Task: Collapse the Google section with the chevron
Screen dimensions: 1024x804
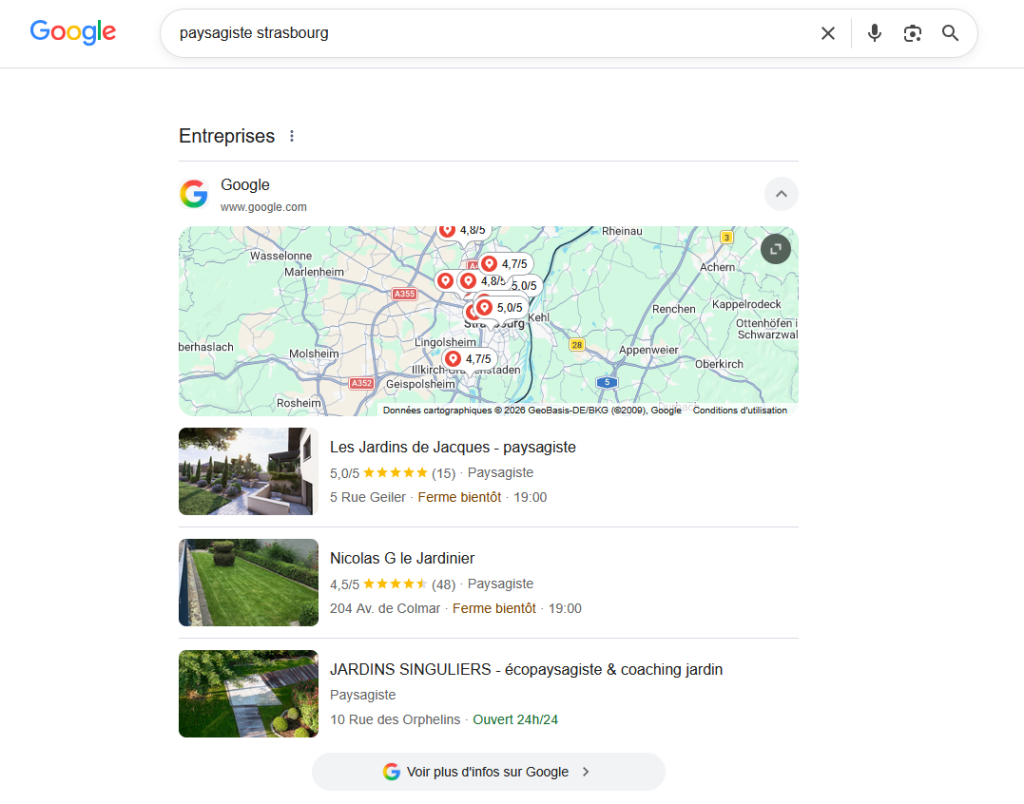Action: [781, 194]
